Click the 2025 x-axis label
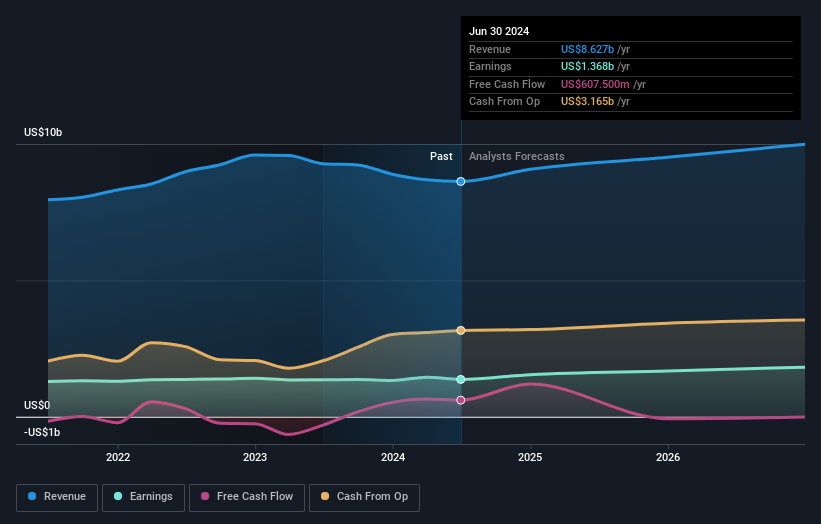Screen dimensions: 821x524 [x=530, y=457]
